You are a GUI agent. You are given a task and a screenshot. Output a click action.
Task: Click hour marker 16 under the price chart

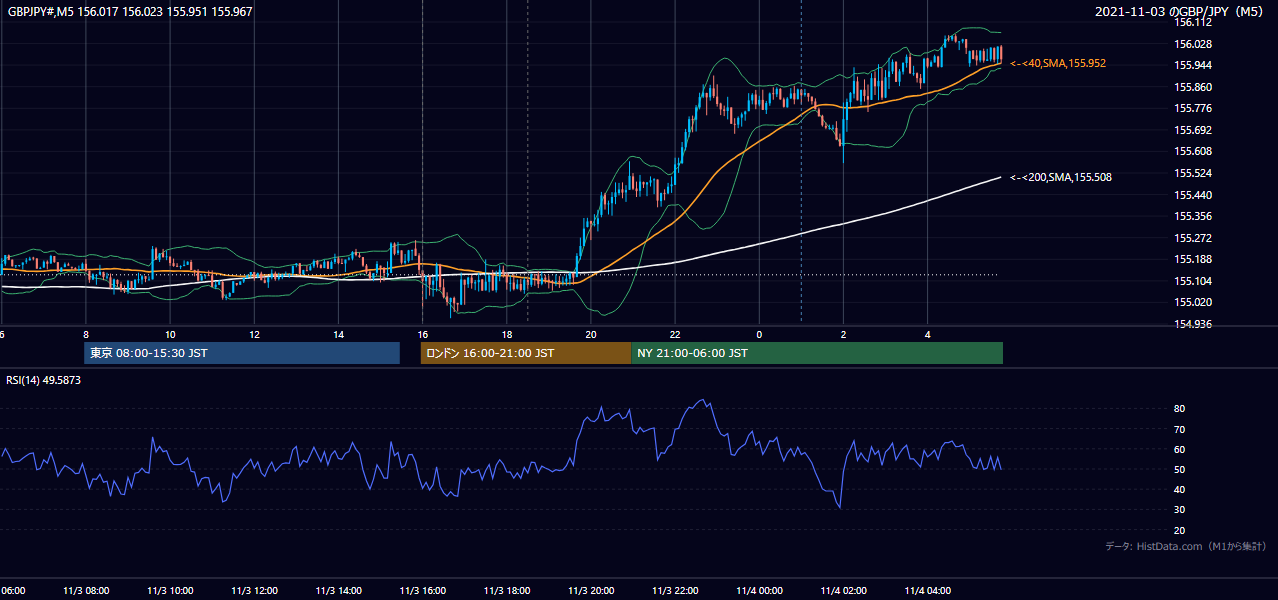coord(423,334)
